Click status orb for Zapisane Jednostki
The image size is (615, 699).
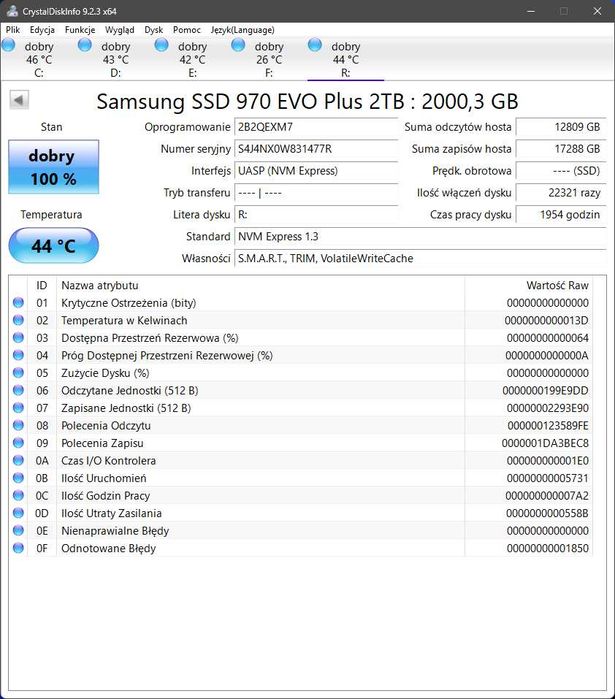tap(18, 408)
